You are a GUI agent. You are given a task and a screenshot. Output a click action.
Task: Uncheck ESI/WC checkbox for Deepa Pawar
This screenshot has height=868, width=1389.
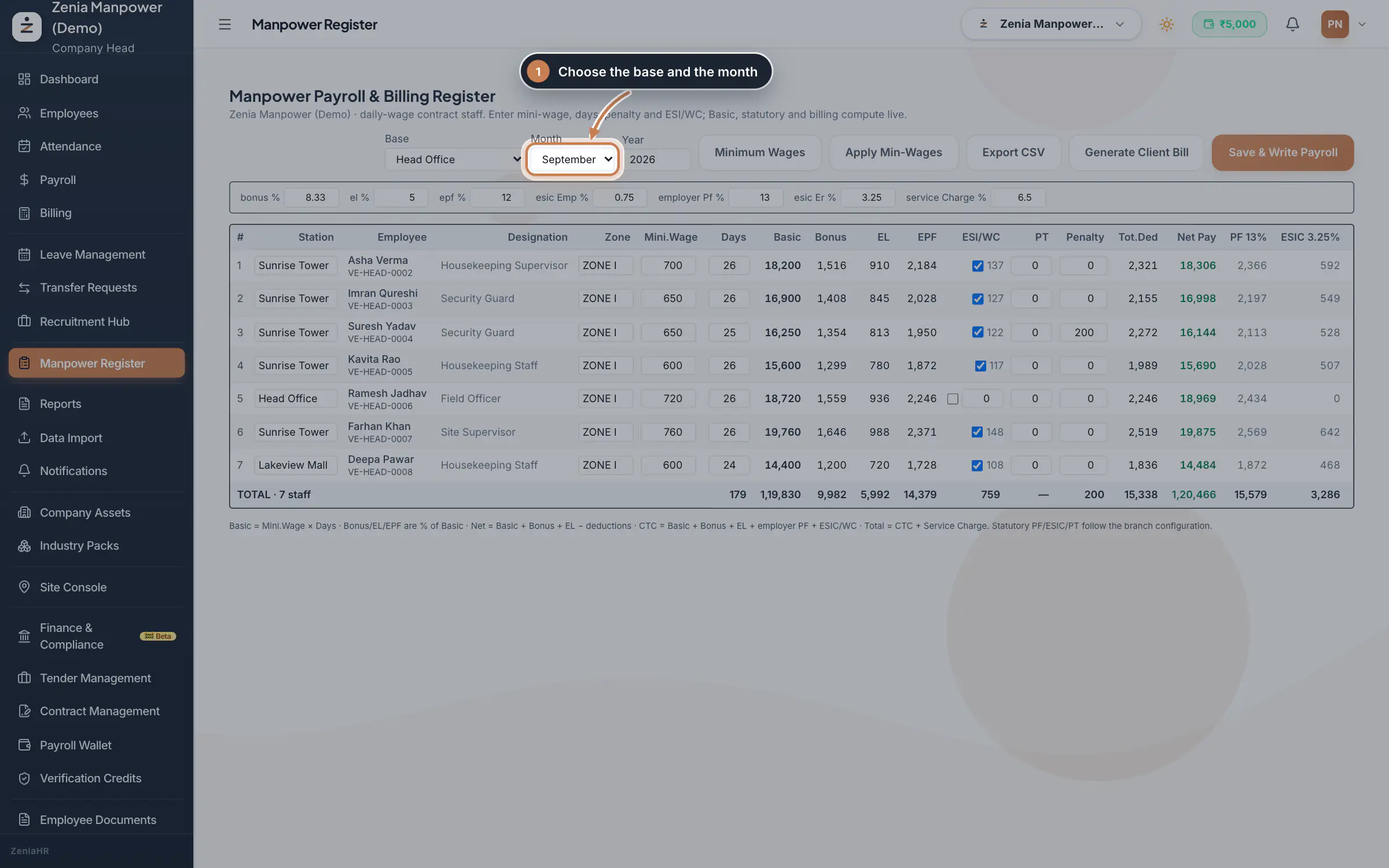977,465
